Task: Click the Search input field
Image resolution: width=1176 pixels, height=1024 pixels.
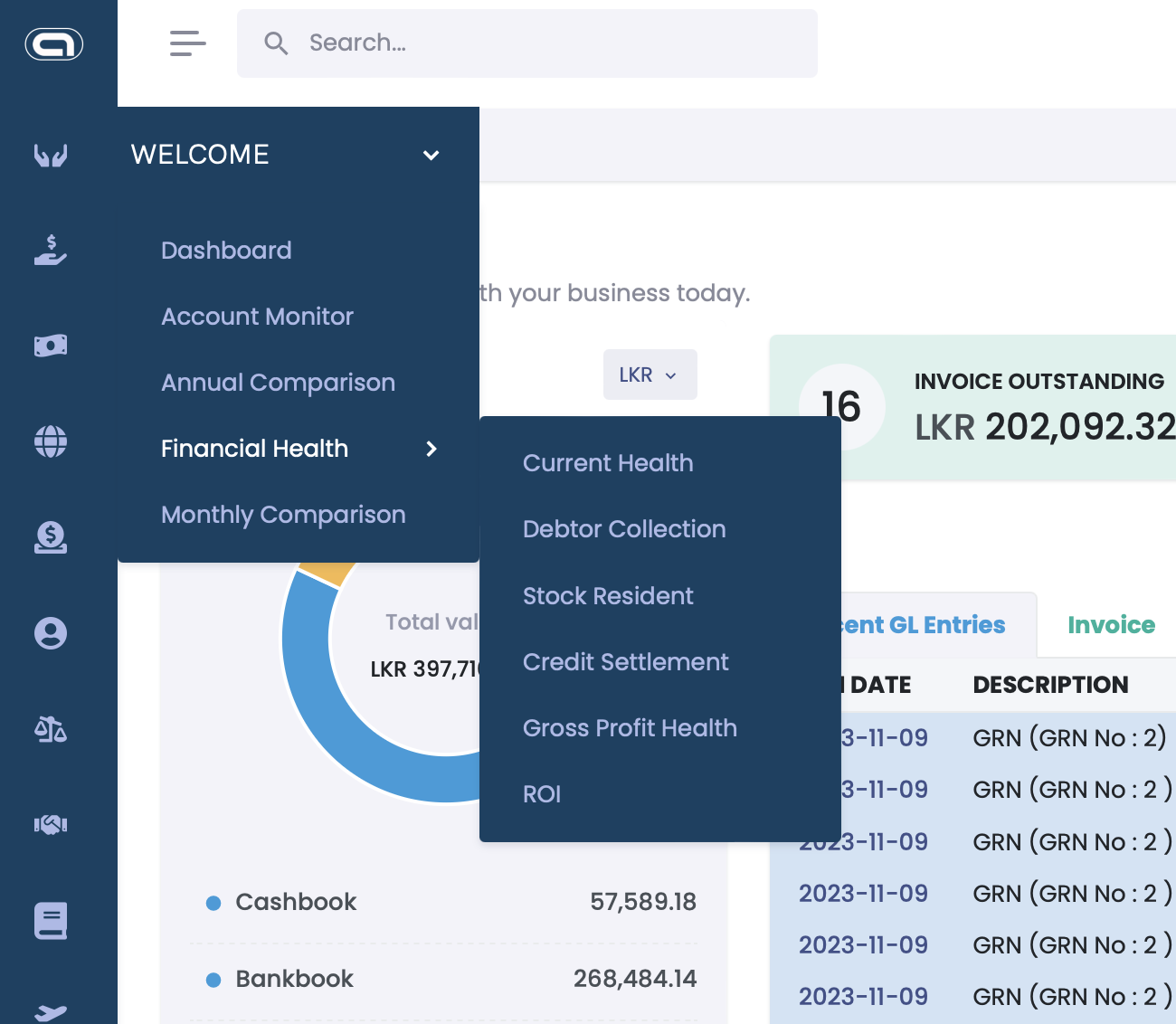Action: pos(543,43)
